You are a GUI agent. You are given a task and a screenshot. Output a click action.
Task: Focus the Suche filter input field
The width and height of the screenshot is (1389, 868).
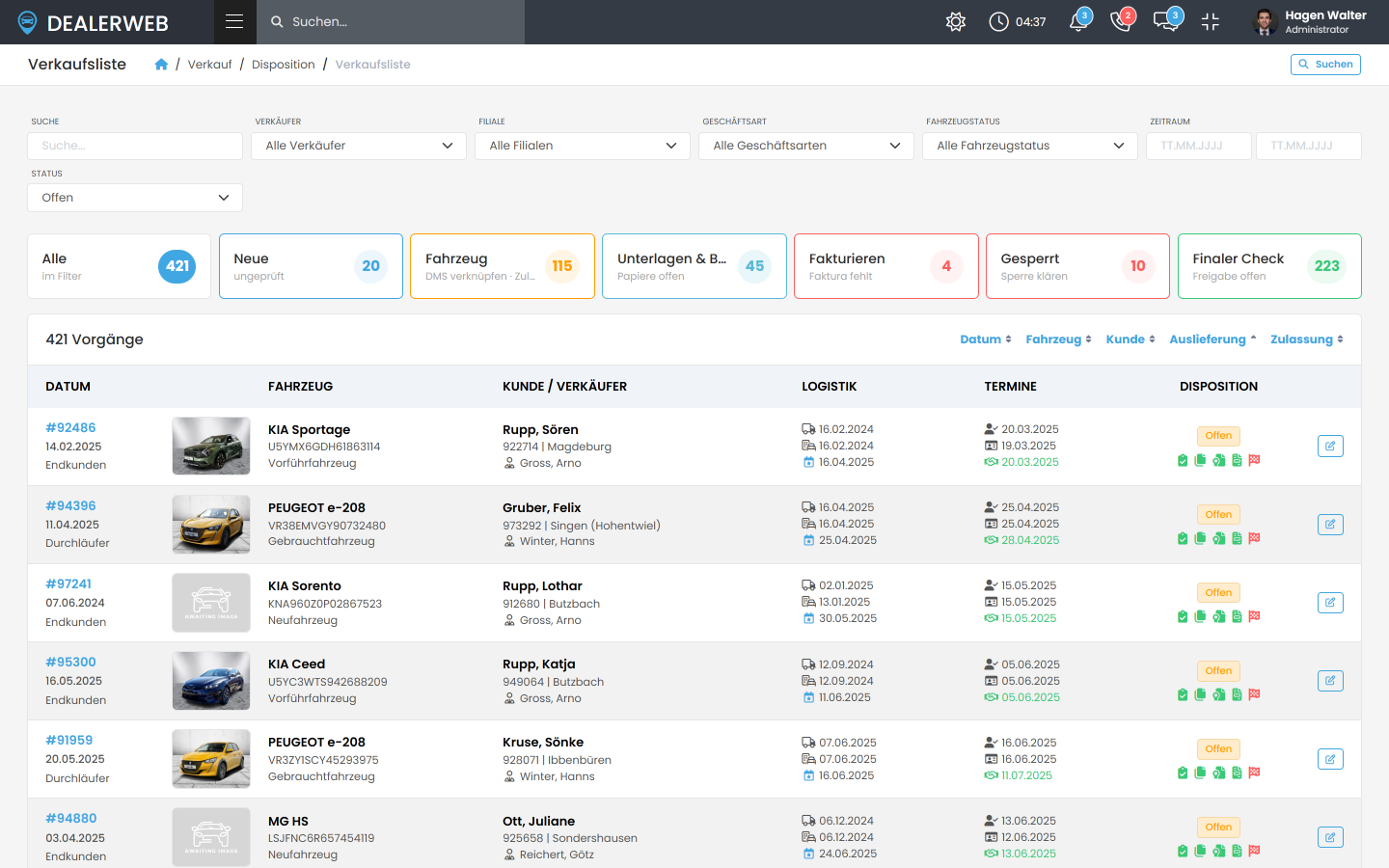[x=135, y=146]
